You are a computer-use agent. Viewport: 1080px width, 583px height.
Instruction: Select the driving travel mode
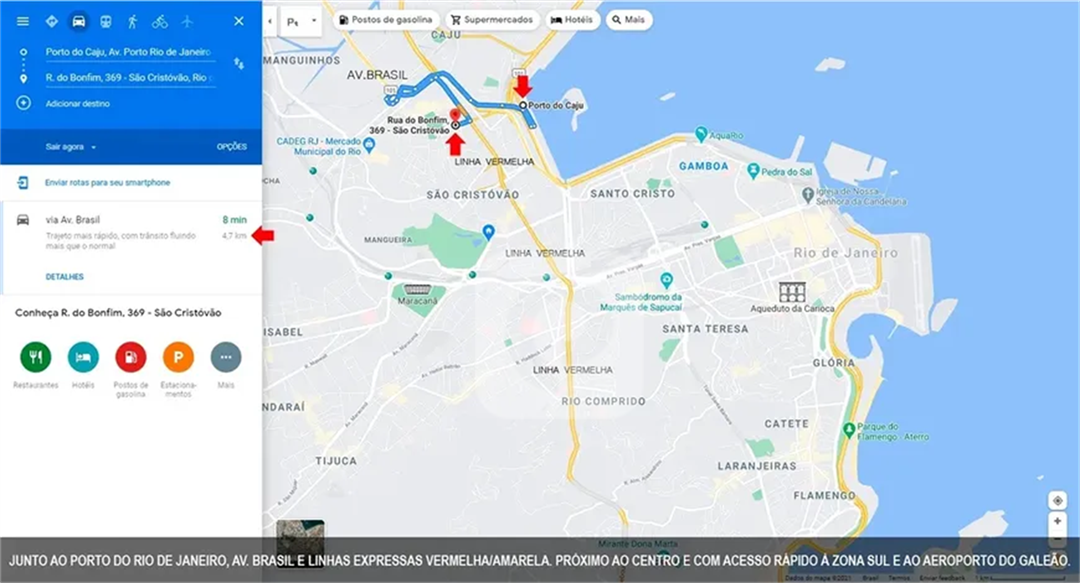pos(79,21)
